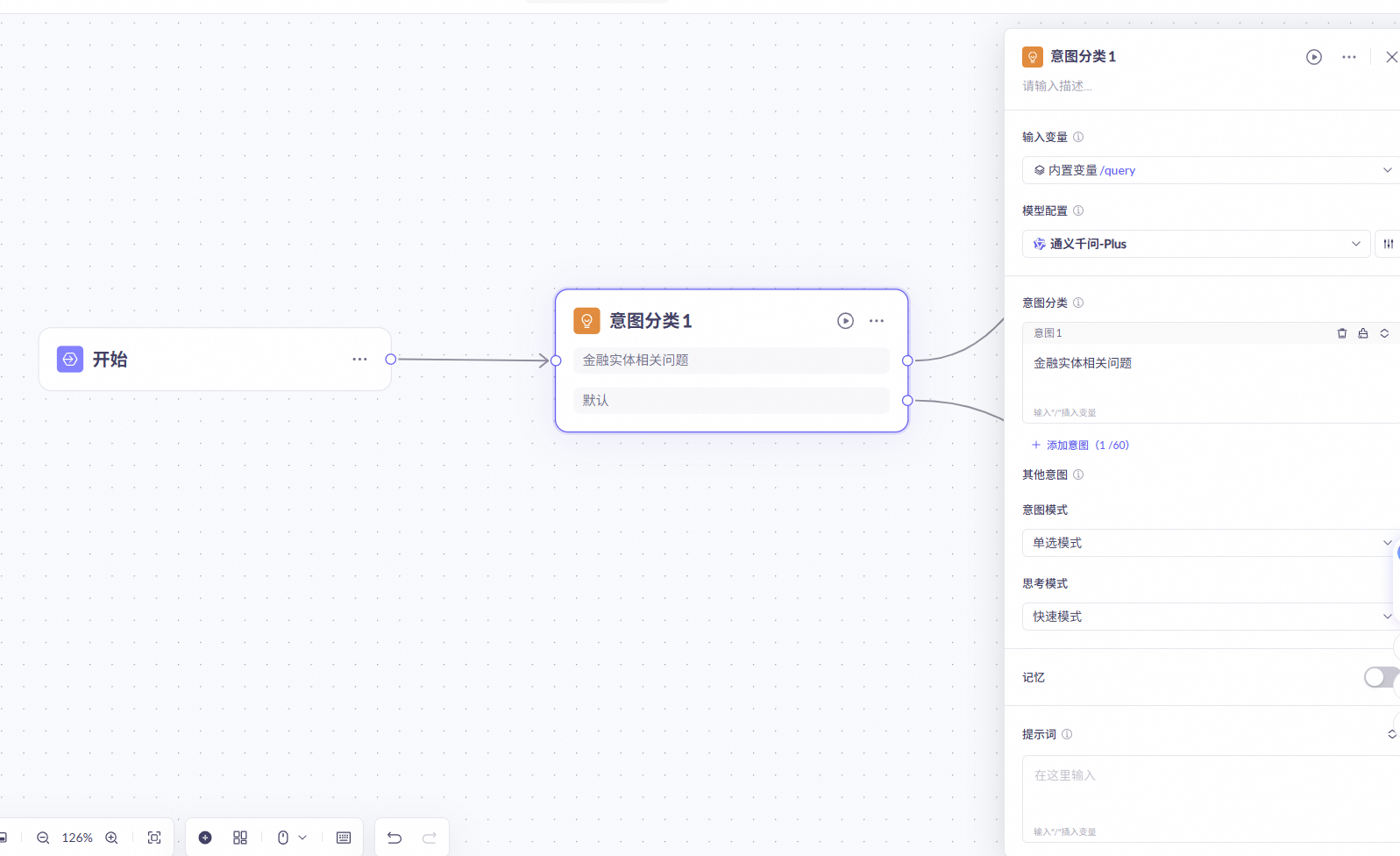The image size is (1400, 856).
Task: Click the info icon beside 其他意图
Action: coord(1078,474)
